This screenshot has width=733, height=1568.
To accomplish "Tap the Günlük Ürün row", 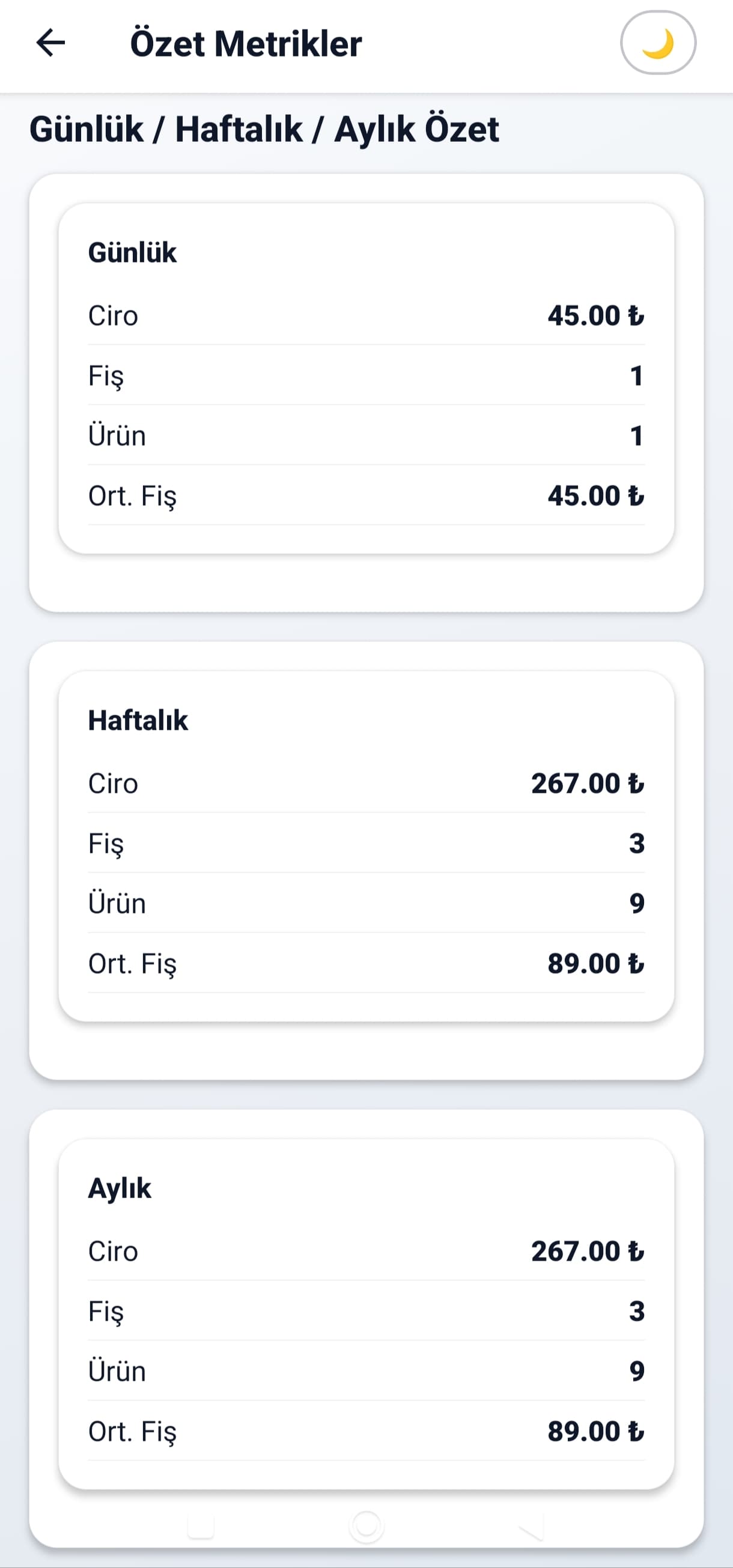I will [366, 436].
